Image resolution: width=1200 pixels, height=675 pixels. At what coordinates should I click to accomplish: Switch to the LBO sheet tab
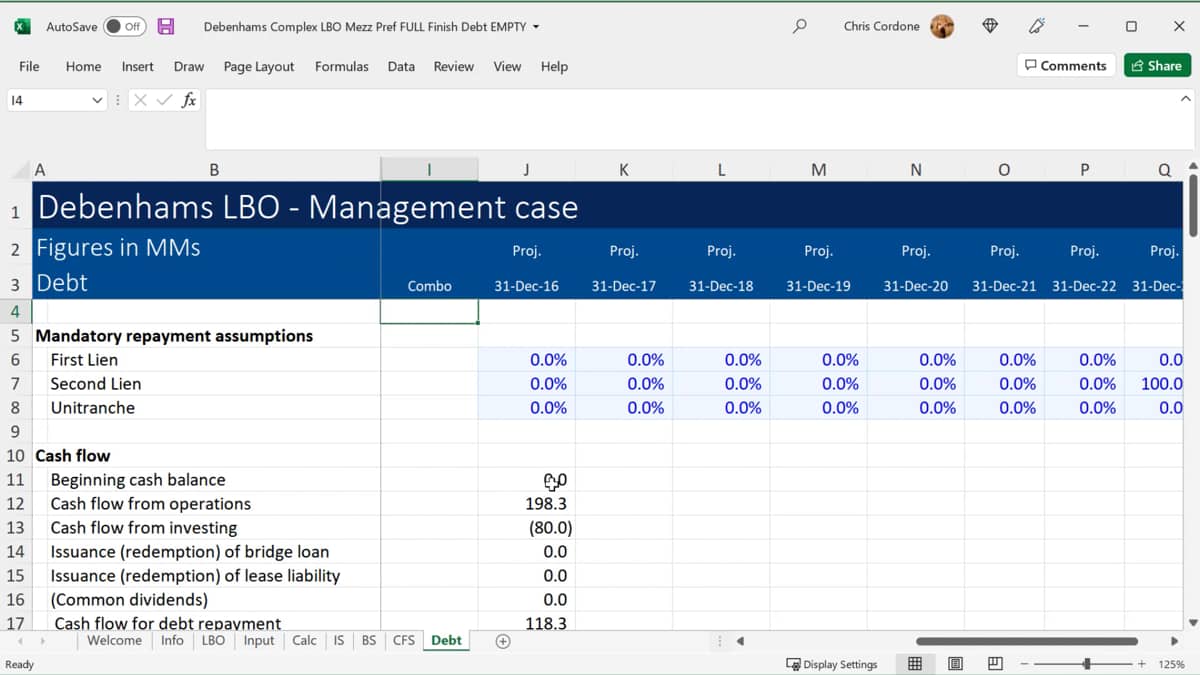(x=213, y=640)
